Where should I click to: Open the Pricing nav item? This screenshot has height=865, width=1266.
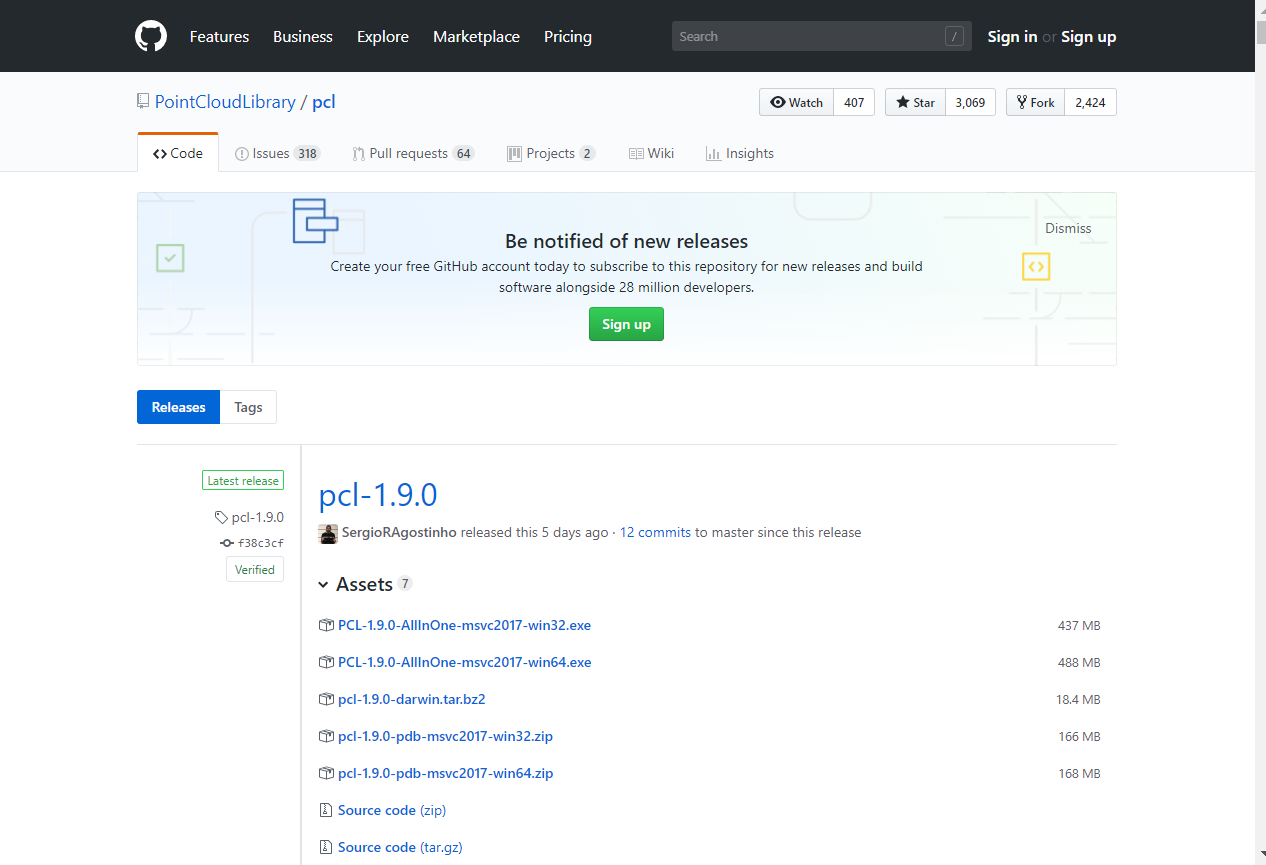coord(568,36)
